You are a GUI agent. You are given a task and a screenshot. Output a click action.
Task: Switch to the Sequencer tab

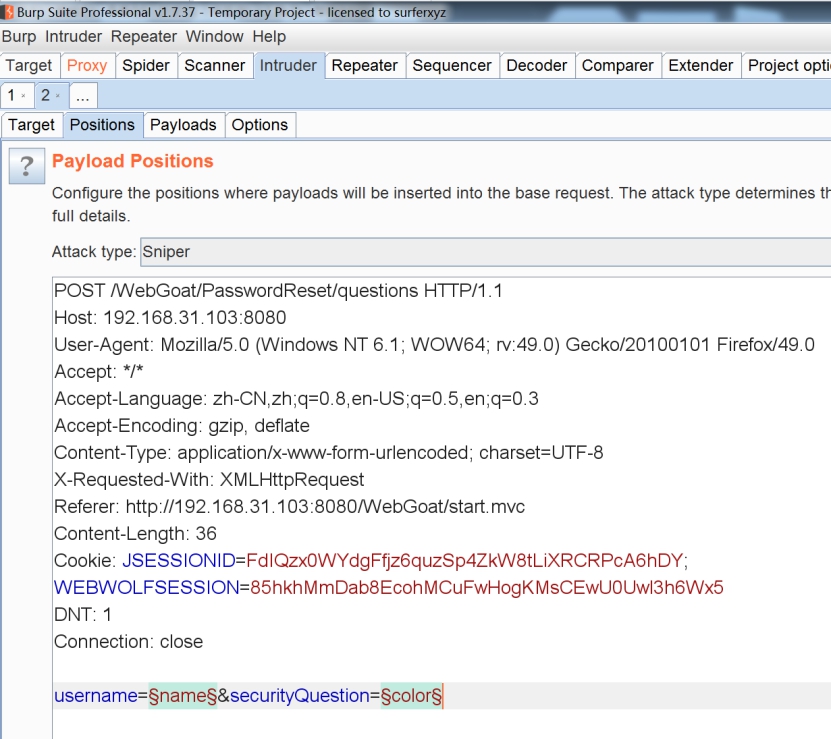point(452,66)
